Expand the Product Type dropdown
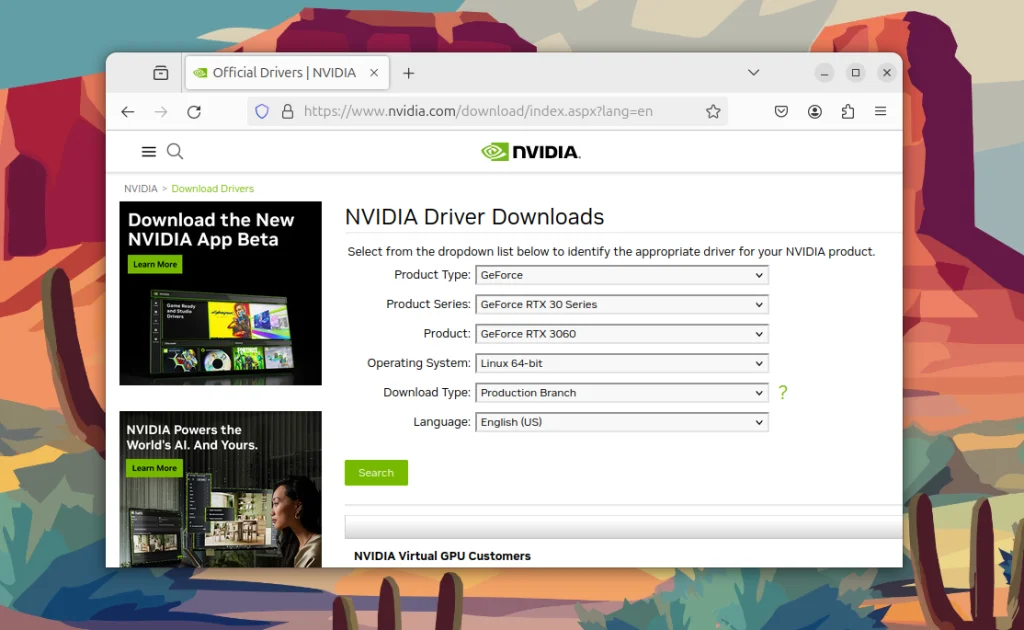Viewport: 1024px width, 630px height. (622, 275)
